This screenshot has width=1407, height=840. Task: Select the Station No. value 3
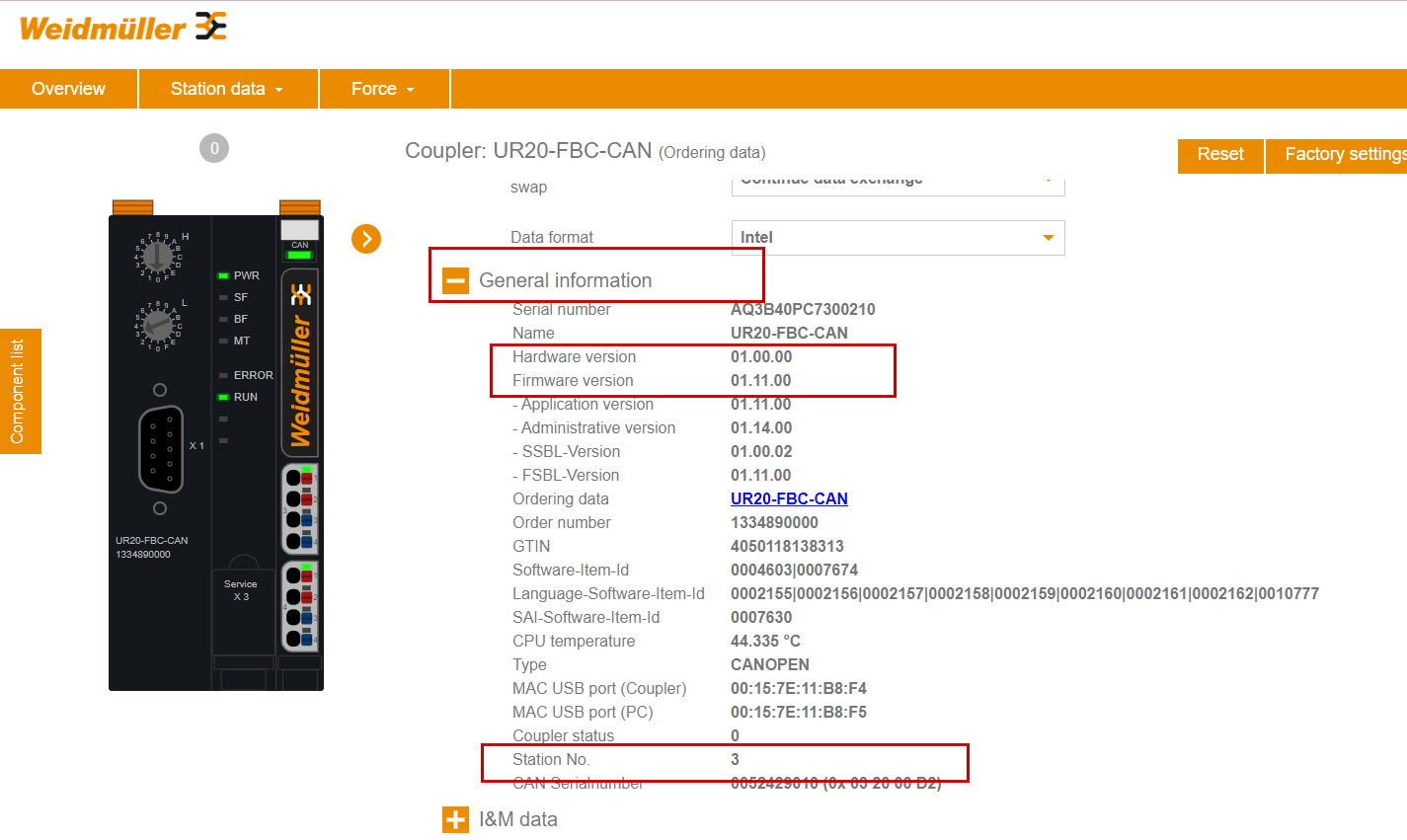[x=735, y=759]
